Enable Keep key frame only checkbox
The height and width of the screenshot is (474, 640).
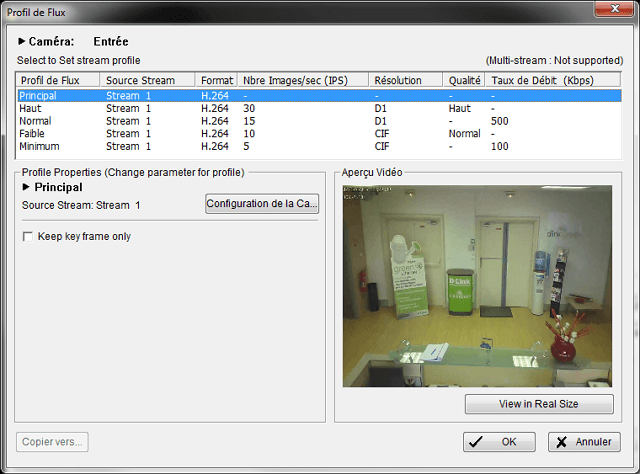click(28, 237)
